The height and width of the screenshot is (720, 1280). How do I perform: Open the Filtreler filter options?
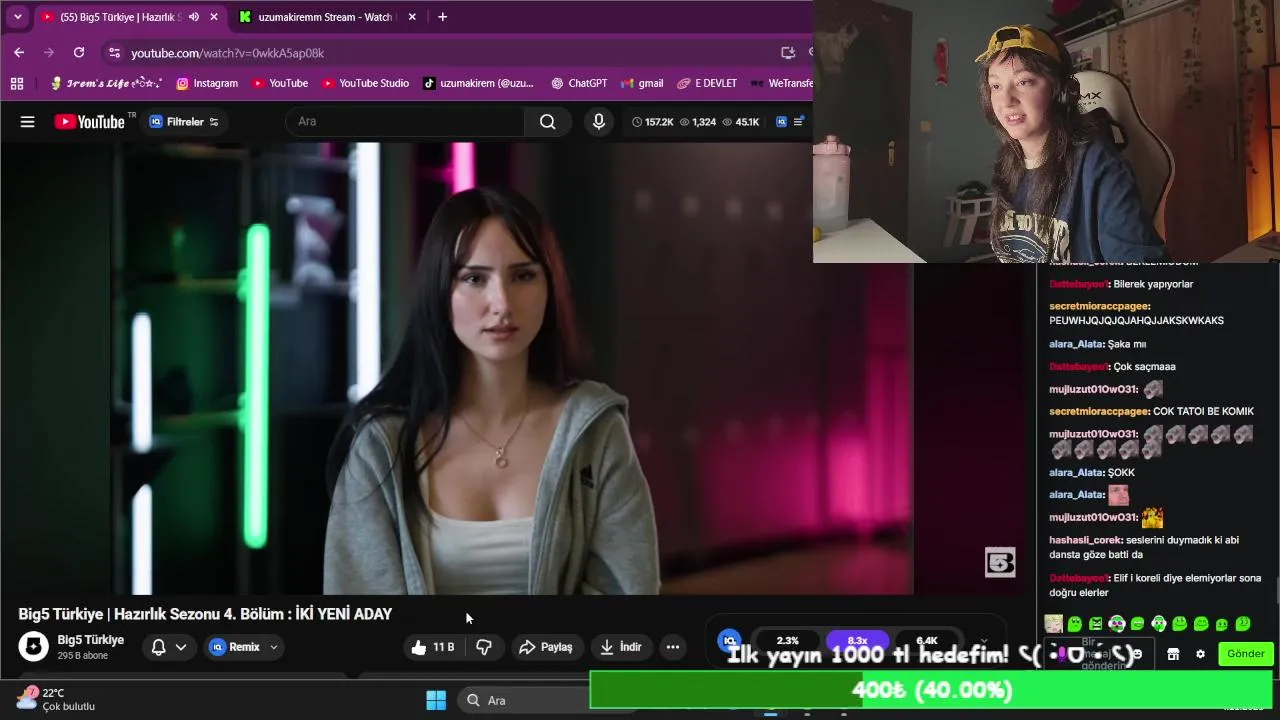tap(184, 122)
